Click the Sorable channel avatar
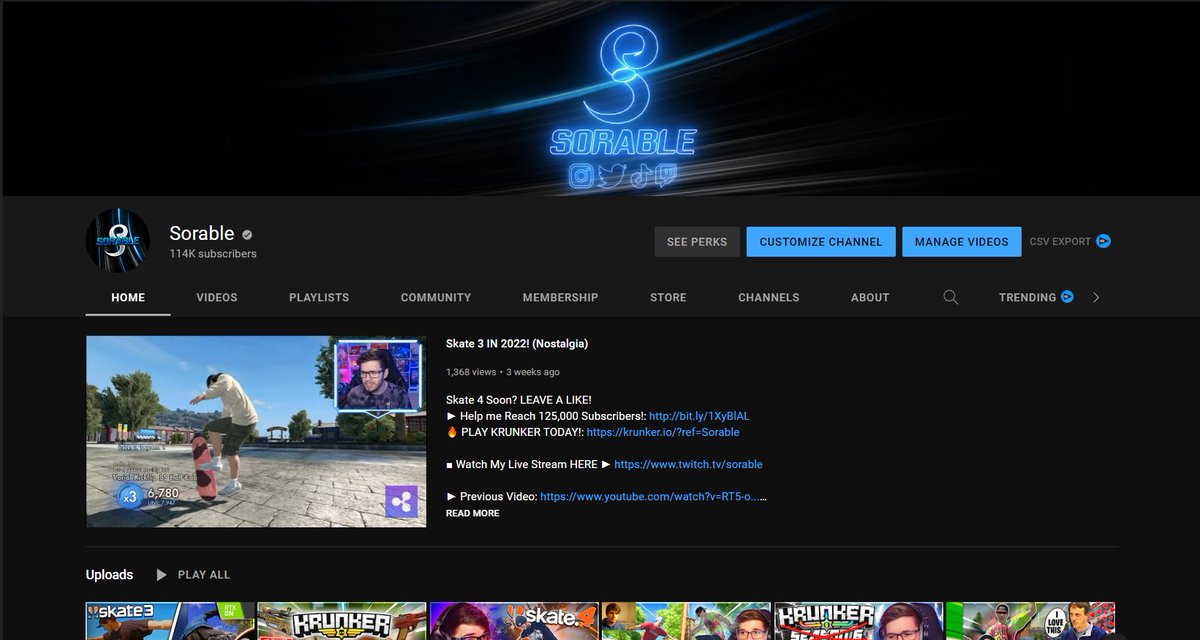This screenshot has height=640, width=1200. [118, 241]
